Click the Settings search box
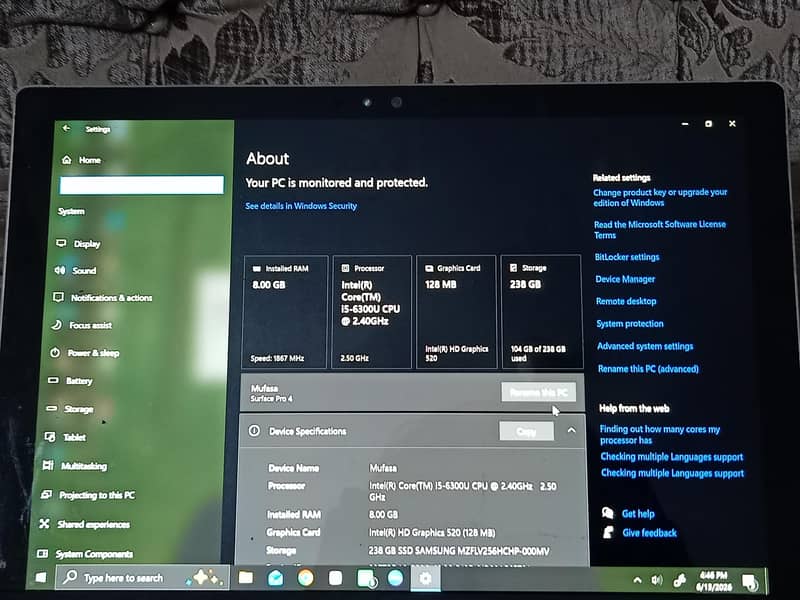This screenshot has width=800, height=600. (x=142, y=185)
